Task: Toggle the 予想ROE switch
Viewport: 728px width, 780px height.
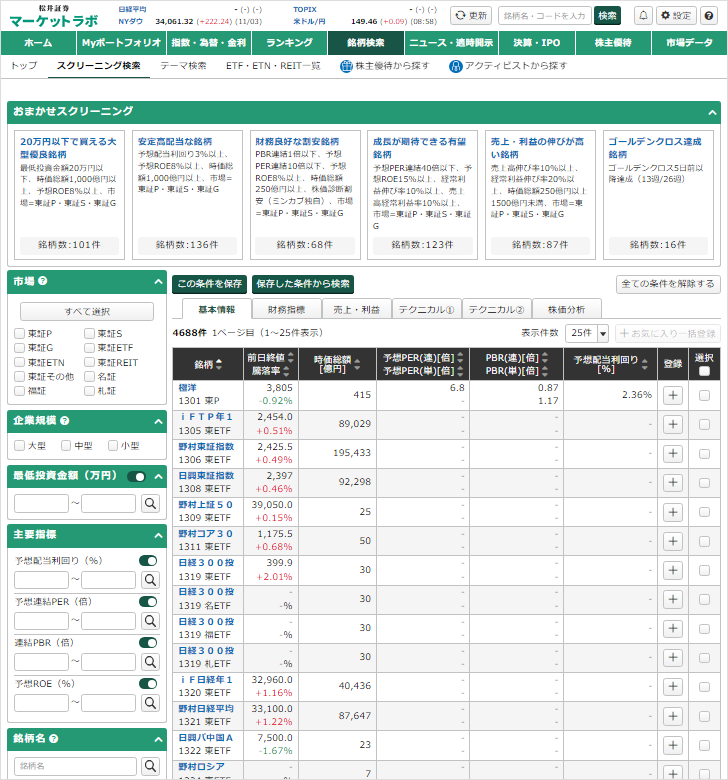Action: click(148, 683)
